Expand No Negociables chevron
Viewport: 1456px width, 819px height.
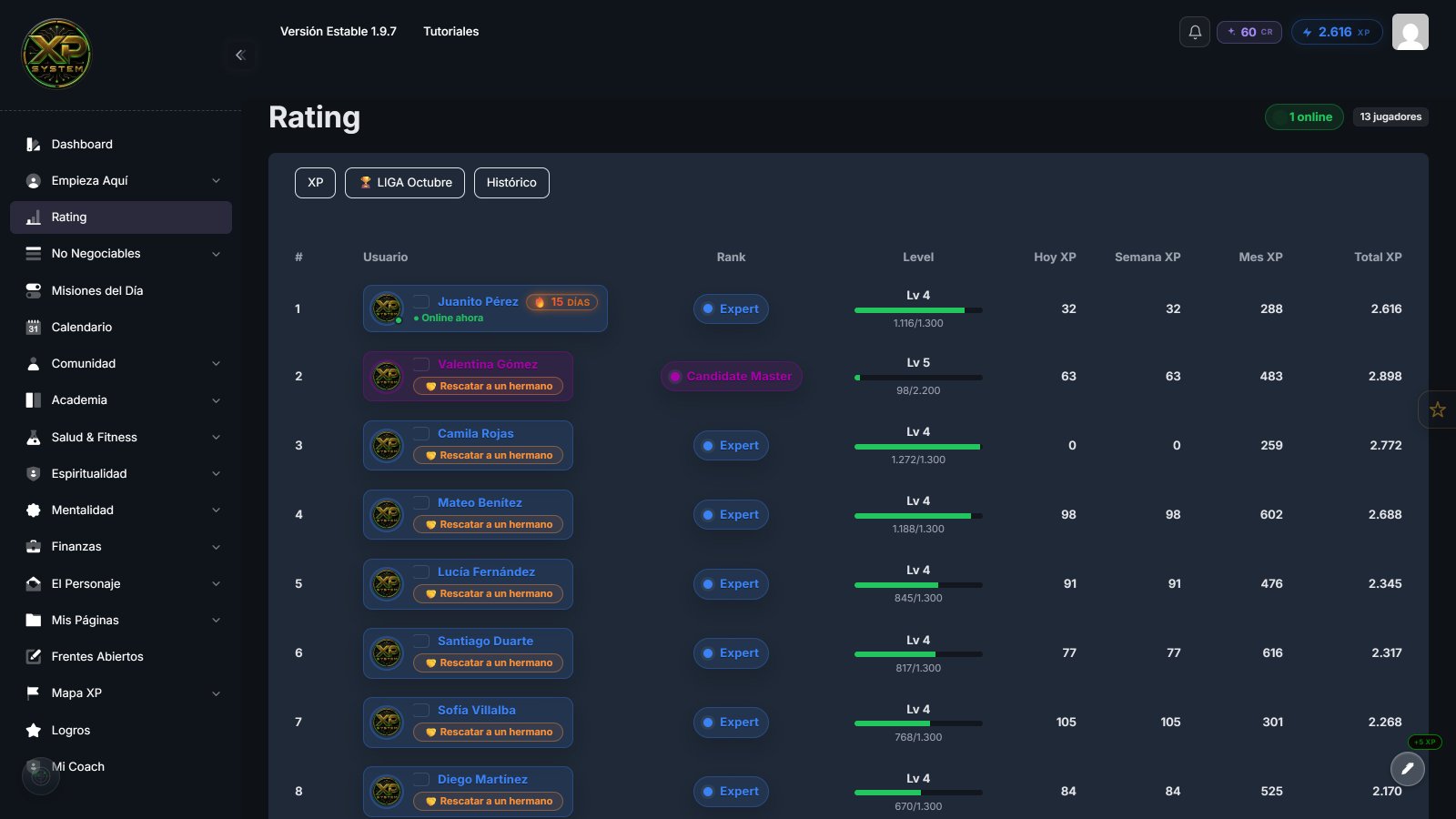(216, 254)
